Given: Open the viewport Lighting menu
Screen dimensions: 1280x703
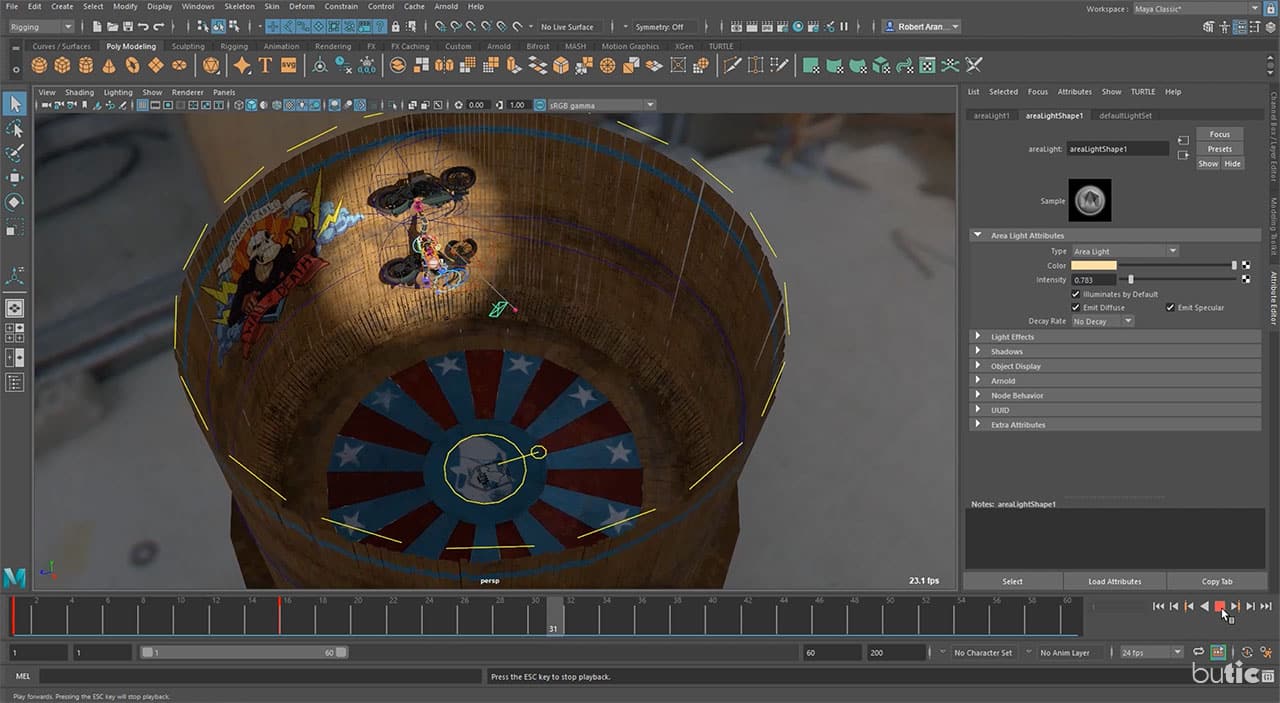Looking at the screenshot, I should (x=118, y=92).
